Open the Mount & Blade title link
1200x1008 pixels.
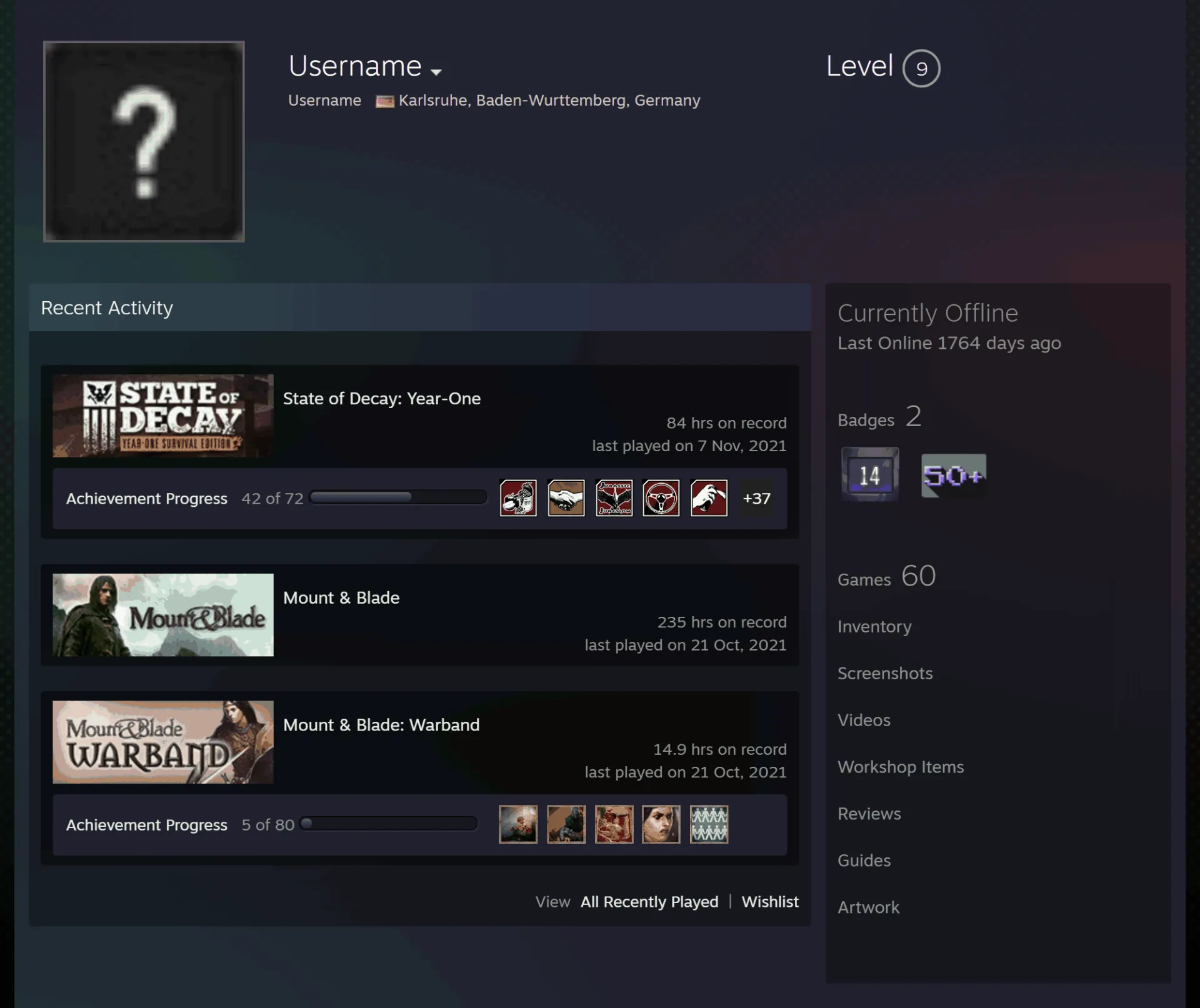tap(341, 598)
